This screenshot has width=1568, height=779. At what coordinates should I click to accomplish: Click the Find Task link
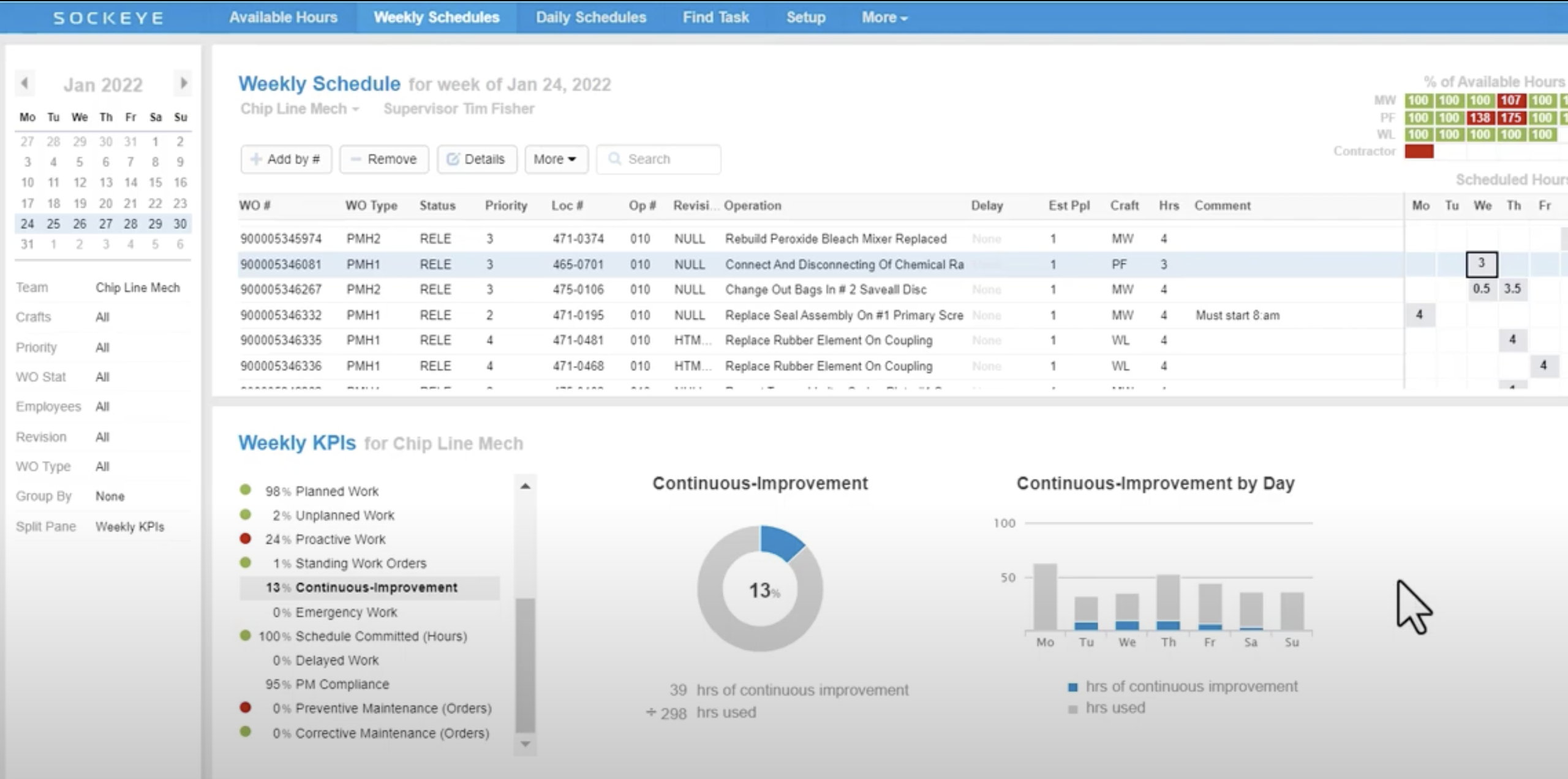pos(715,18)
